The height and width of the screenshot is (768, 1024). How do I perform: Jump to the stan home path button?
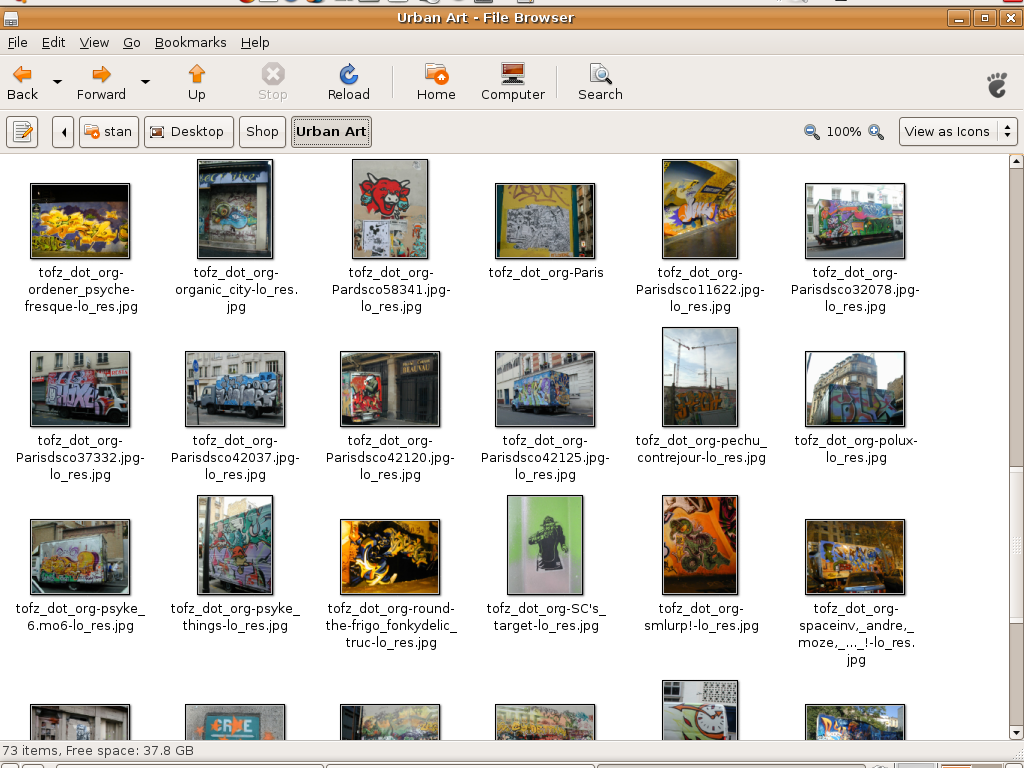tap(108, 132)
